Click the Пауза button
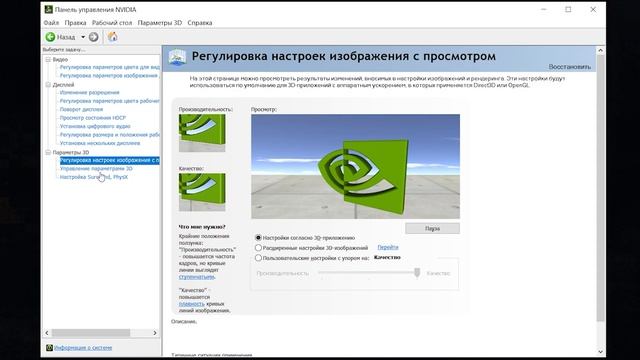The height and width of the screenshot is (360, 640). [x=432, y=229]
